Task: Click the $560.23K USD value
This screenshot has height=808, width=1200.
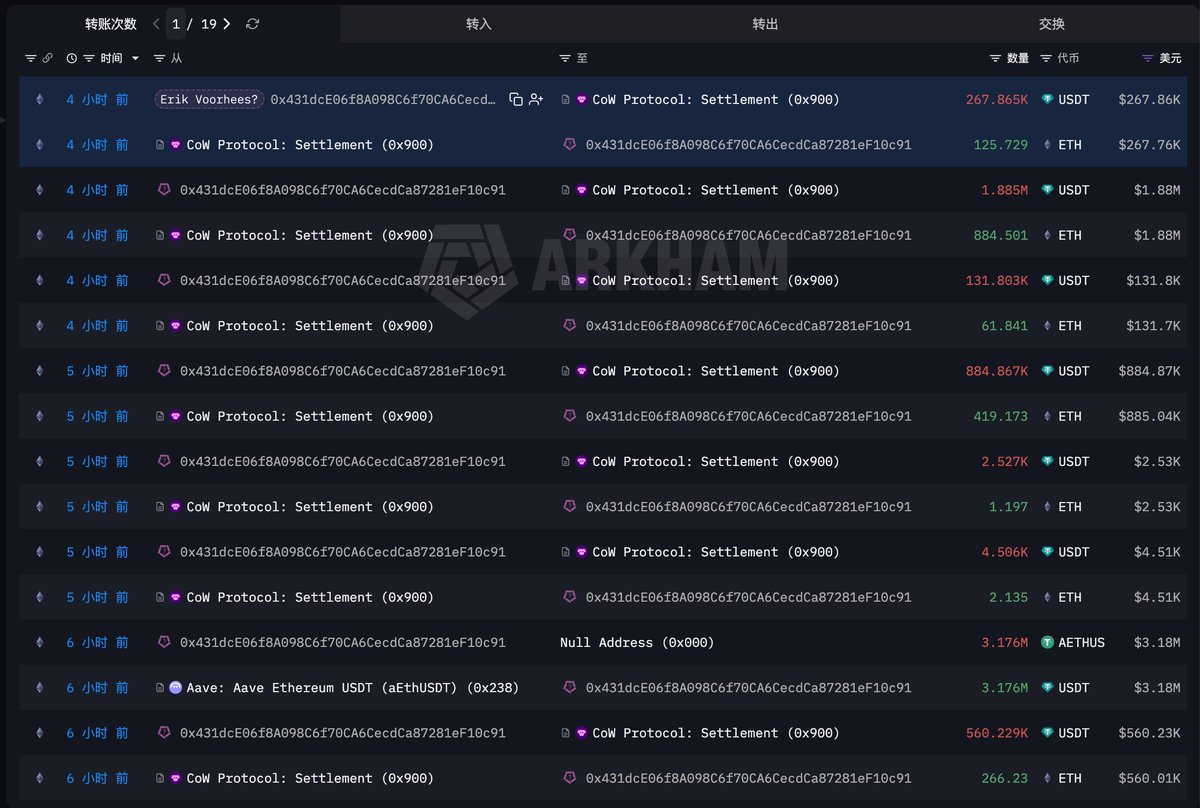Action: click(x=1150, y=733)
